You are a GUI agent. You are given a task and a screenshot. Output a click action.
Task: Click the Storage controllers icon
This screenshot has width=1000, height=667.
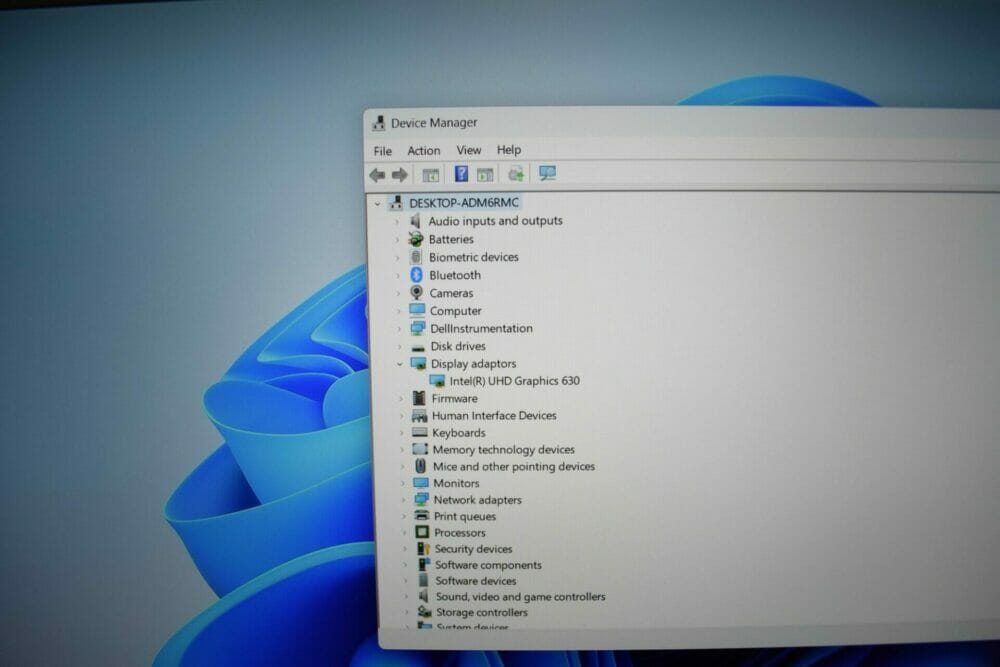(424, 612)
